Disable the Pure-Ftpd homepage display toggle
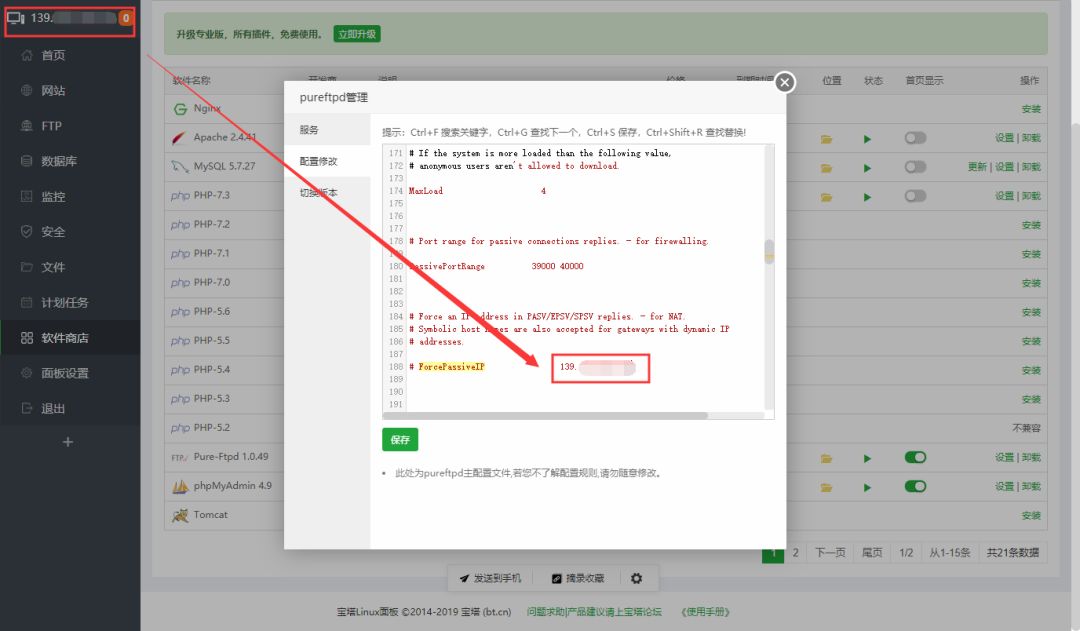The height and width of the screenshot is (631, 1080). click(x=915, y=457)
